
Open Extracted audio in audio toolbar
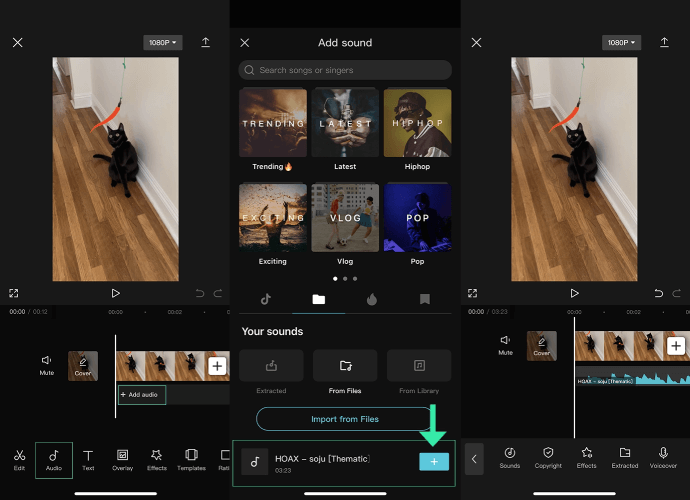click(625, 458)
